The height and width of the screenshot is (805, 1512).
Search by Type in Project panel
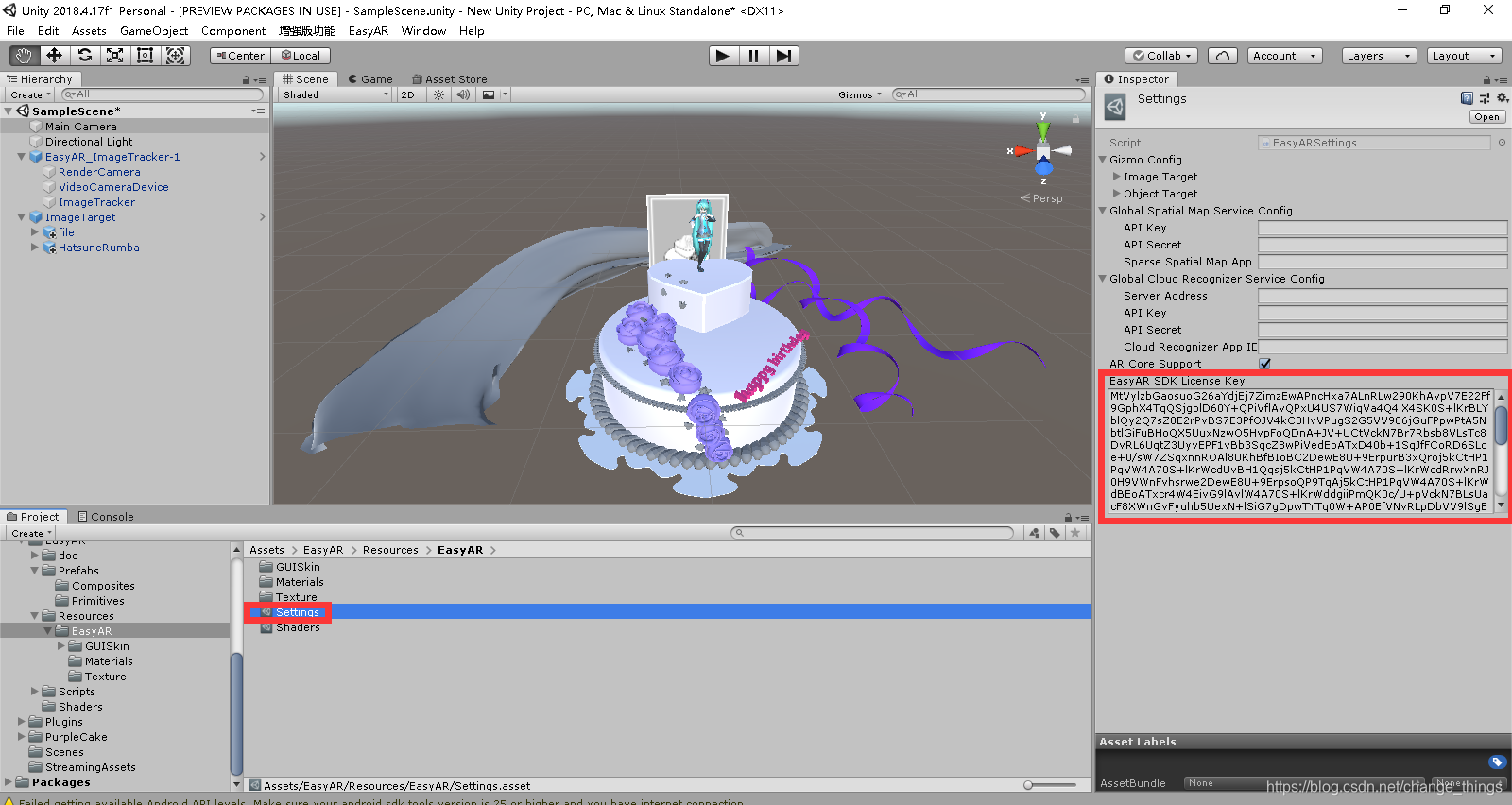pos(1035,533)
